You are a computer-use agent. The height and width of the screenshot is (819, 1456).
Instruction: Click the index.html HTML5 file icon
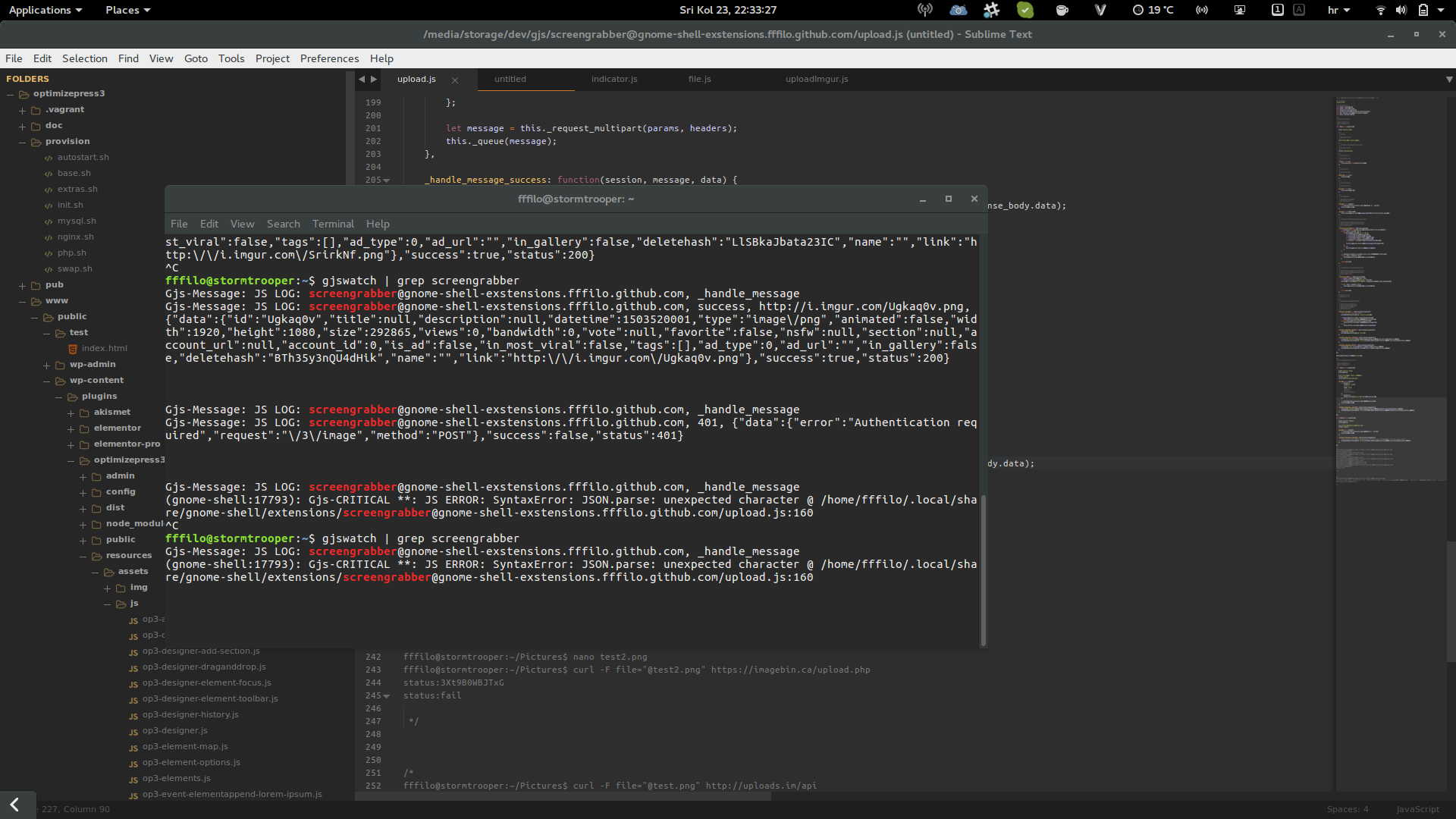click(x=73, y=349)
